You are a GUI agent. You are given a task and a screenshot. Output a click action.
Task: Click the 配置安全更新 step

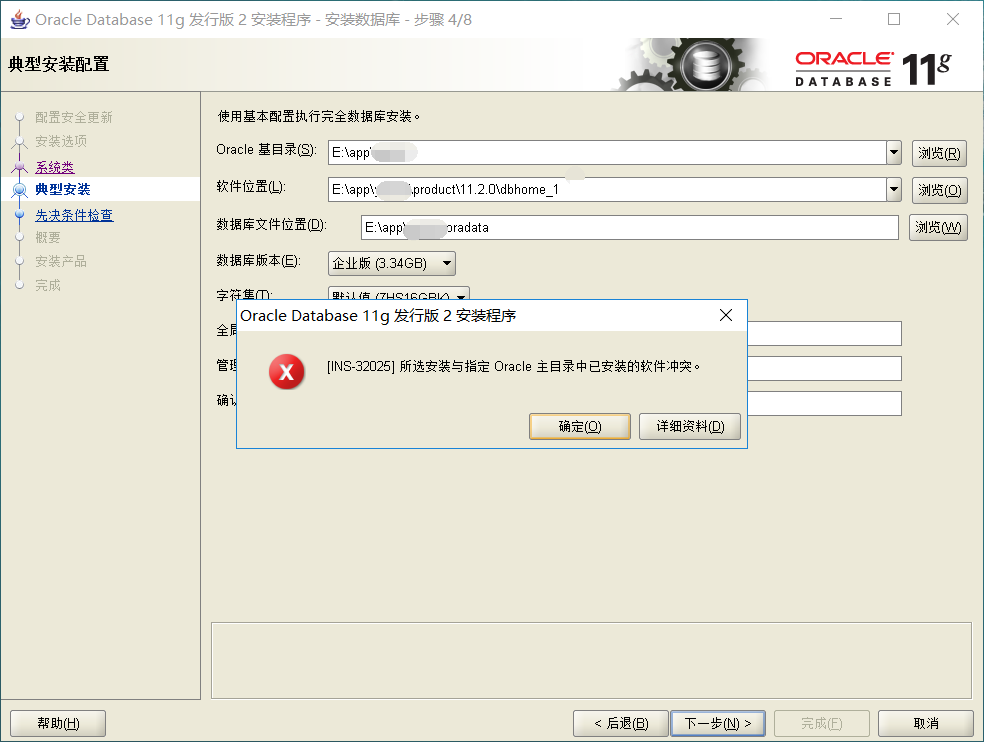(x=73, y=117)
